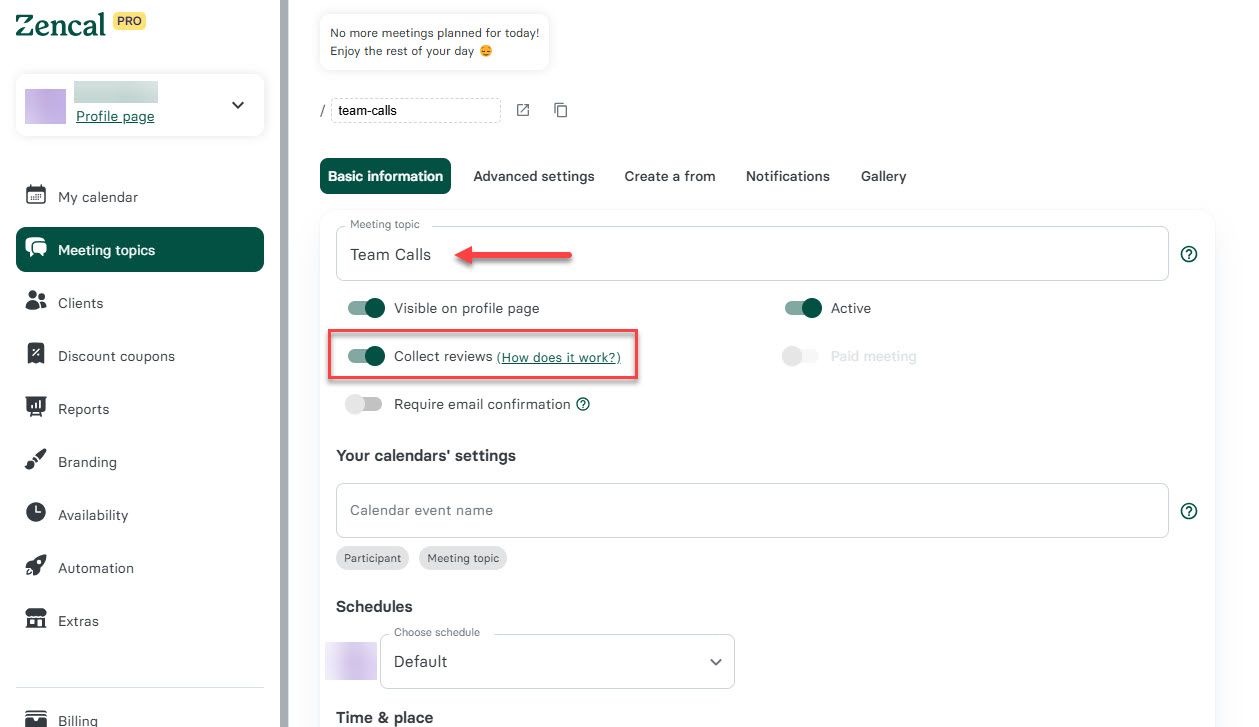Click the Branding paintbrush icon
This screenshot has height=727, width=1259.
[x=36, y=461]
